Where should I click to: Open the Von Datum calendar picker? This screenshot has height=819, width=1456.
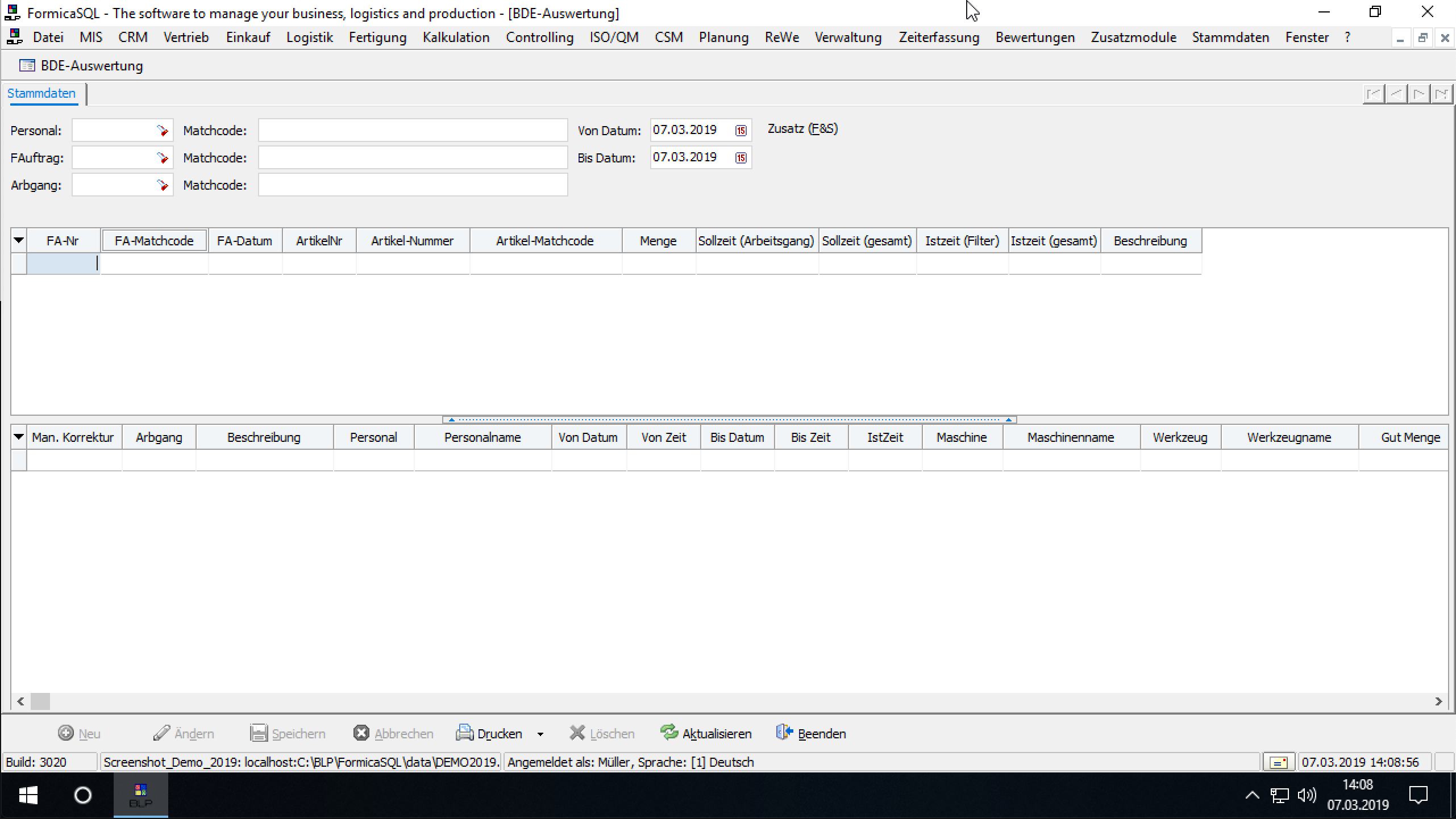(x=741, y=131)
